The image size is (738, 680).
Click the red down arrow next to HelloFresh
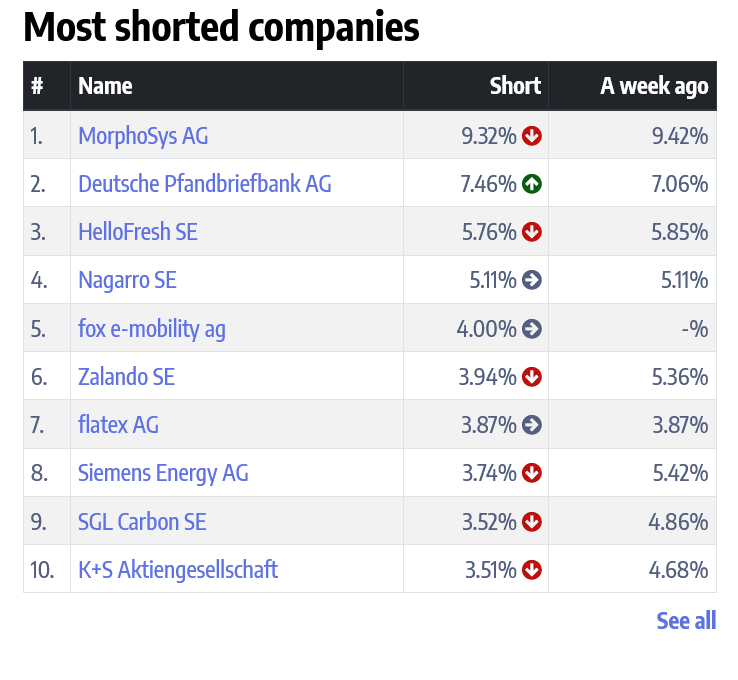(x=532, y=232)
